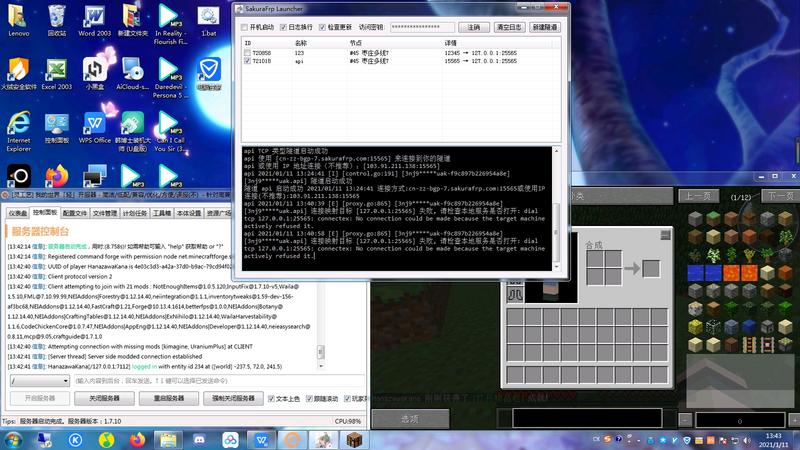Click the SakuraFrp log scrollbar down arrow
This screenshot has width=800, height=450.
coord(556,266)
